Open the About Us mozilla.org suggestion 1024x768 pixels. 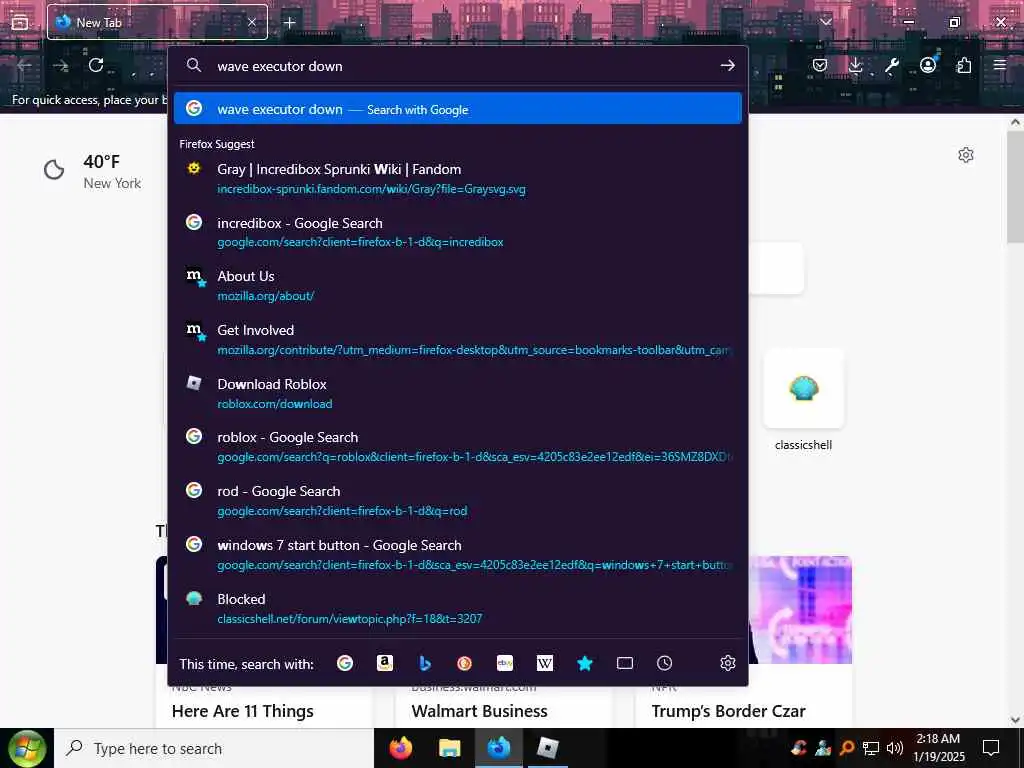[458, 285]
